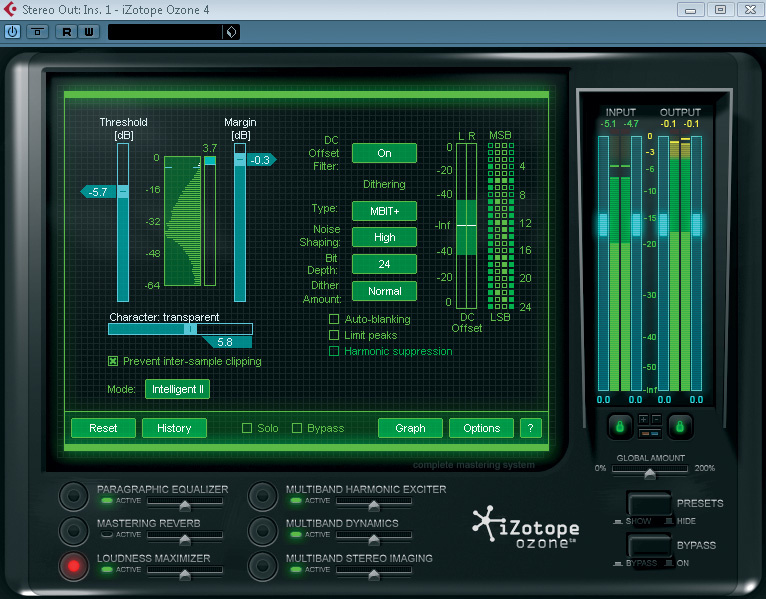Click the MSB to LSB bit meter
This screenshot has height=599, width=766.
click(x=501, y=226)
